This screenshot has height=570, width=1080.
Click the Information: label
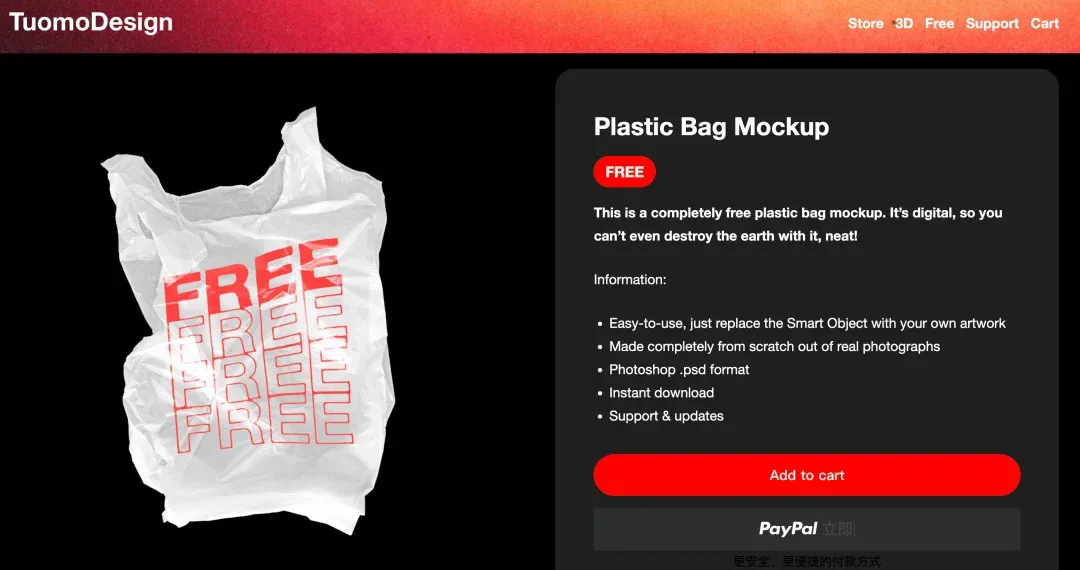630,280
